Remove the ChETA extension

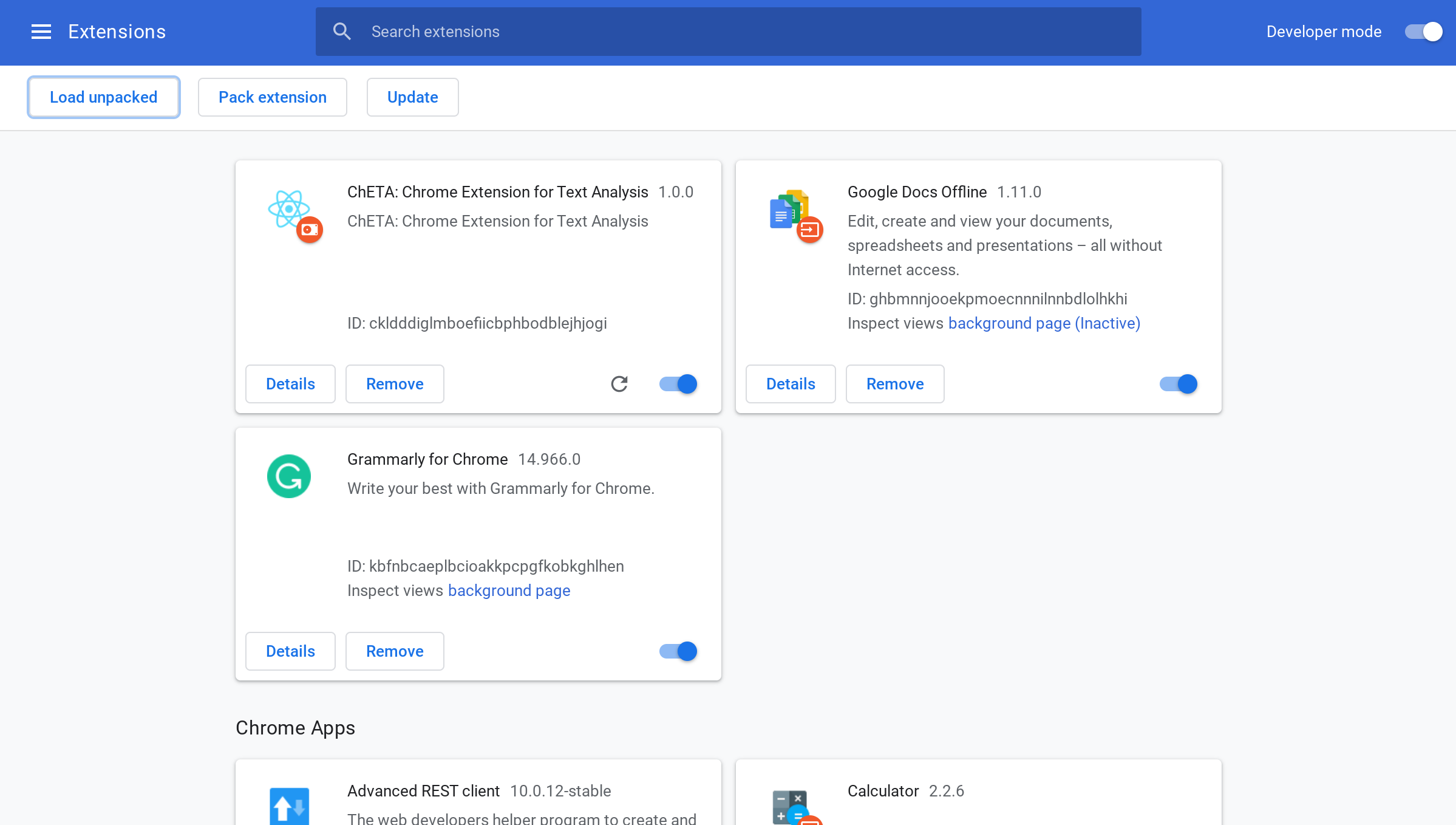coord(395,384)
